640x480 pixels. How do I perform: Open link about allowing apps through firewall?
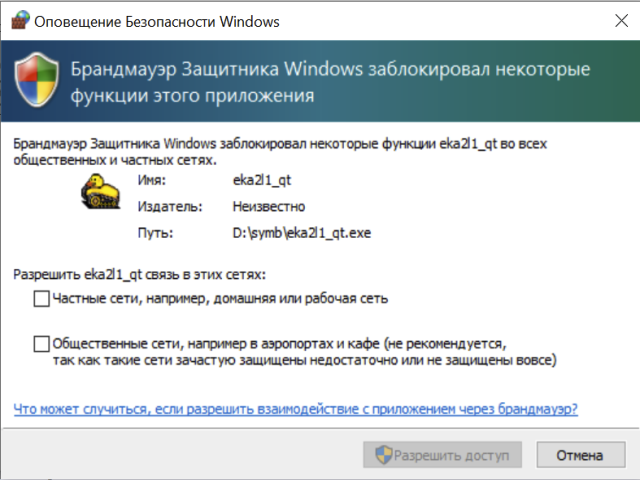[x=296, y=409]
